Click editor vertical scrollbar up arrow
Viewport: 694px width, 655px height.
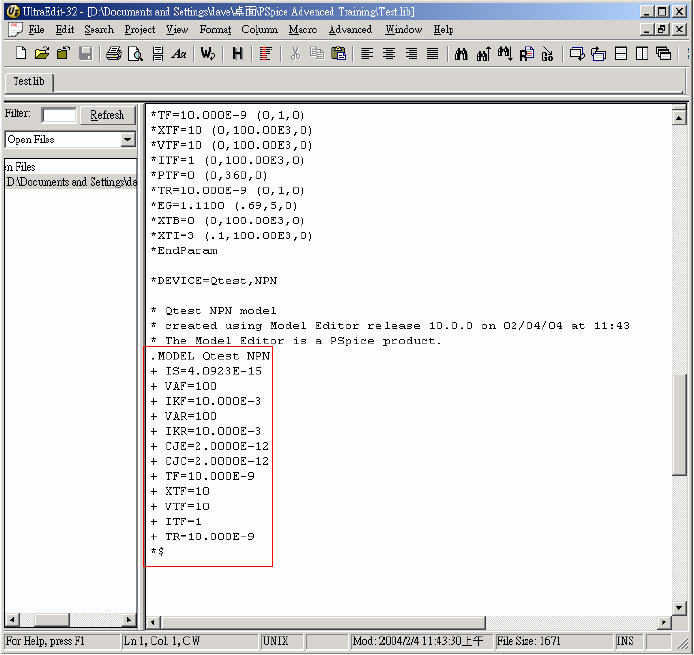(x=679, y=118)
